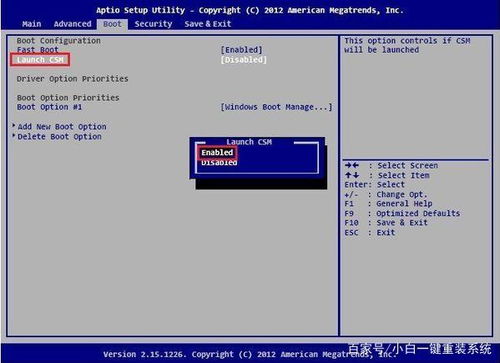
Task: Expand Delete Boot Option submenu
Action: click(59, 137)
